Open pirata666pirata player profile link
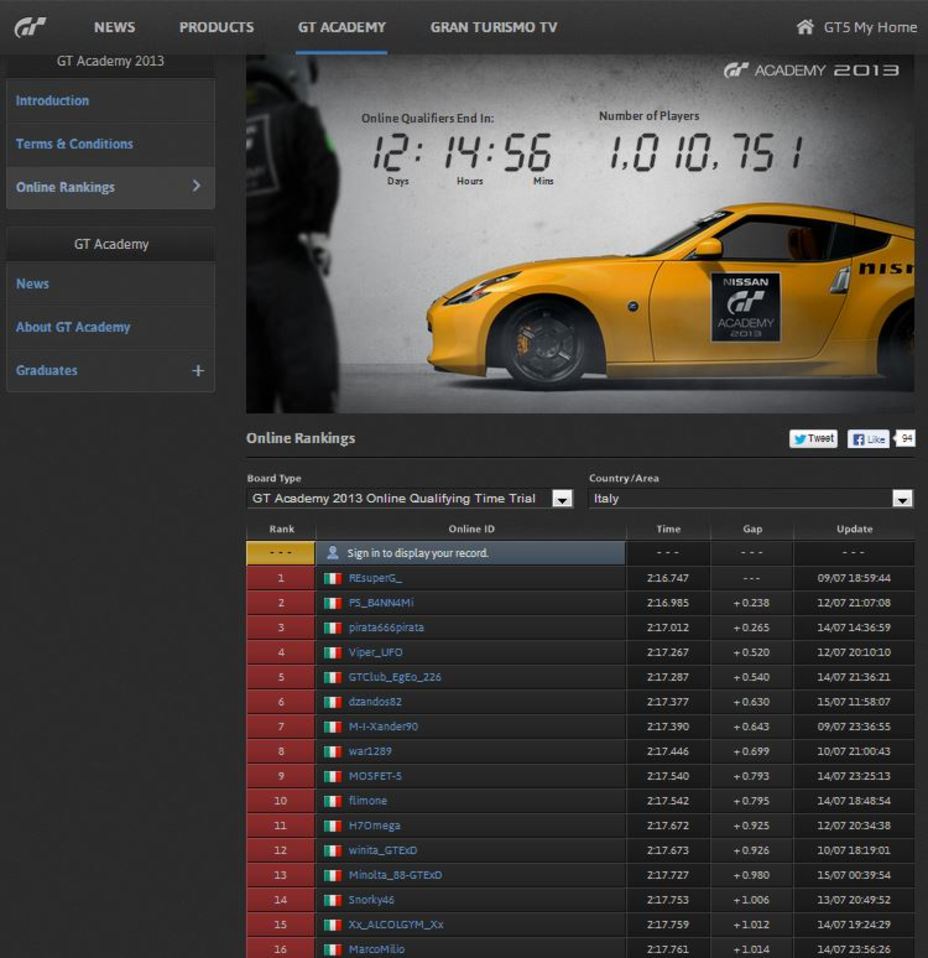Image resolution: width=928 pixels, height=958 pixels. click(x=386, y=627)
